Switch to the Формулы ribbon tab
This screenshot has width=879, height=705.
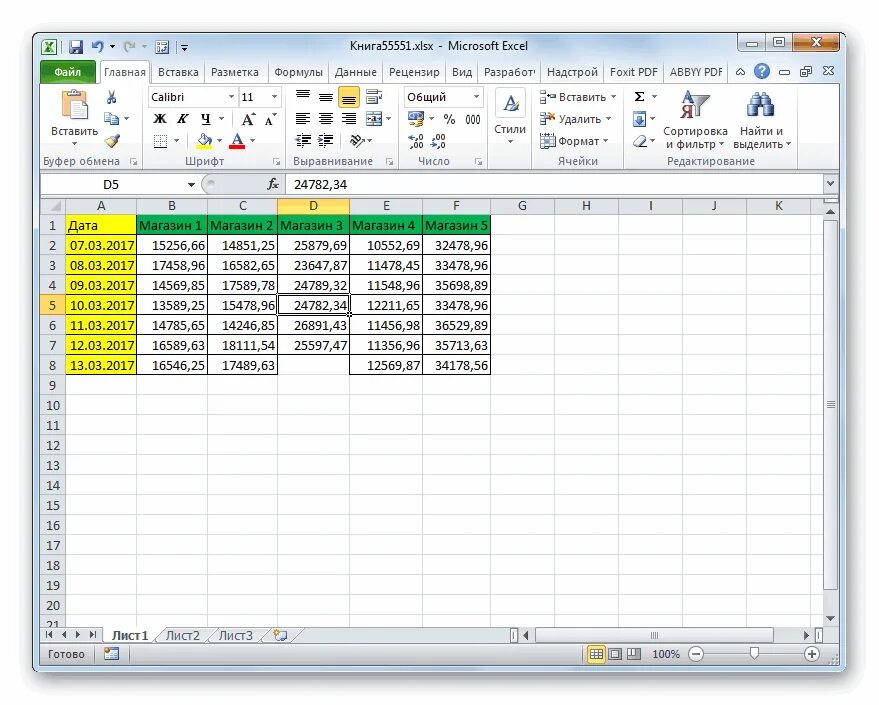[298, 72]
